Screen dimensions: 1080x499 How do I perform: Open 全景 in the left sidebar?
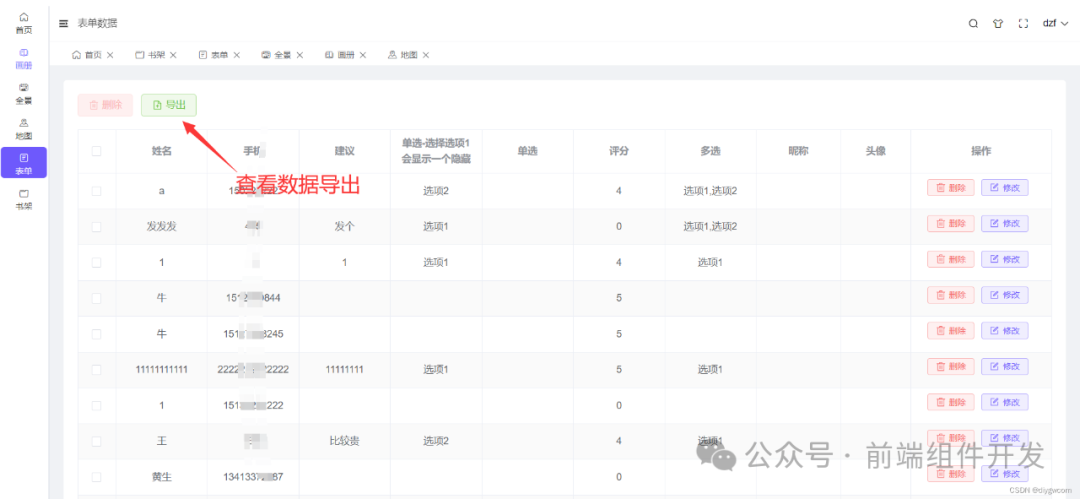coord(24,94)
